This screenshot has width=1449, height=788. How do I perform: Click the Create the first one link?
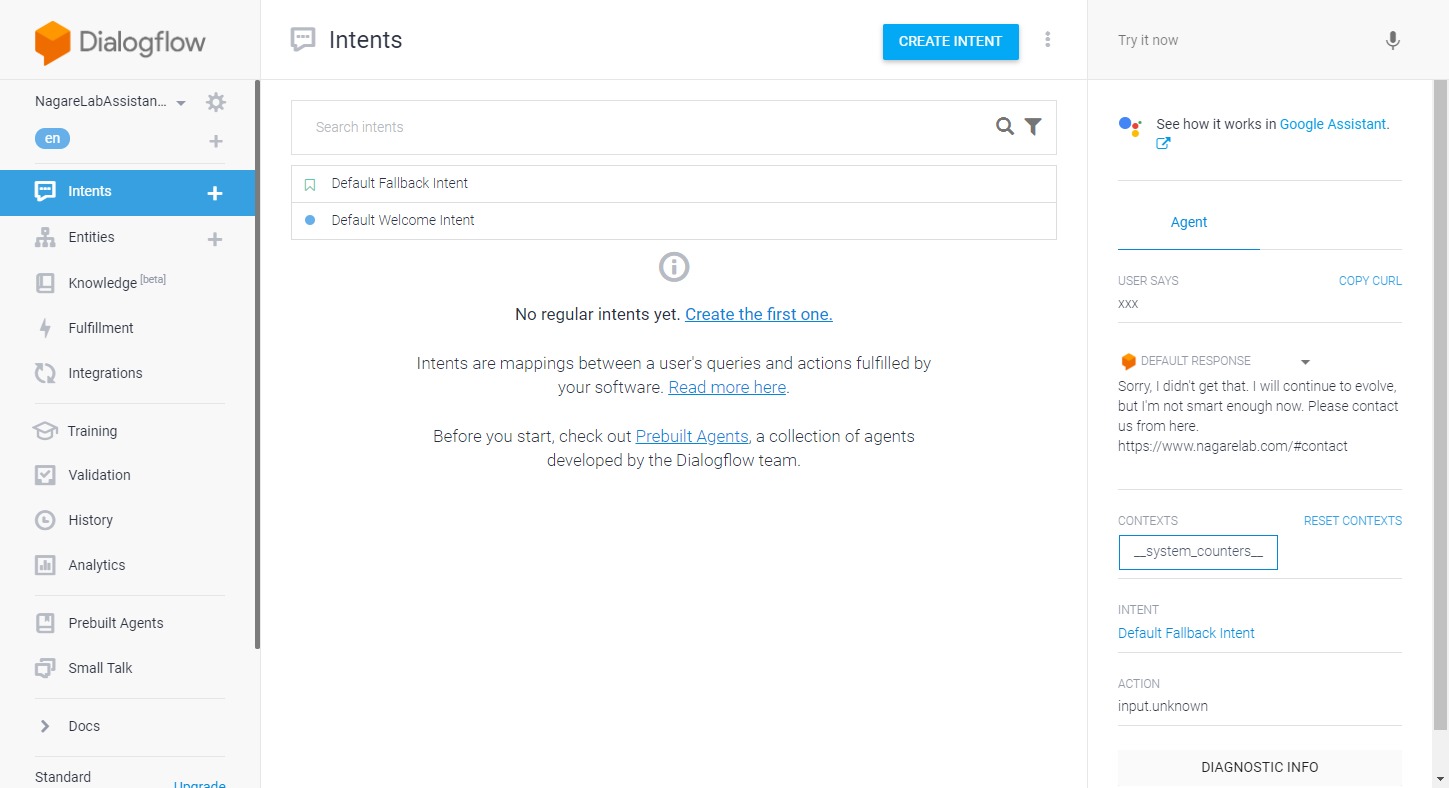point(759,314)
